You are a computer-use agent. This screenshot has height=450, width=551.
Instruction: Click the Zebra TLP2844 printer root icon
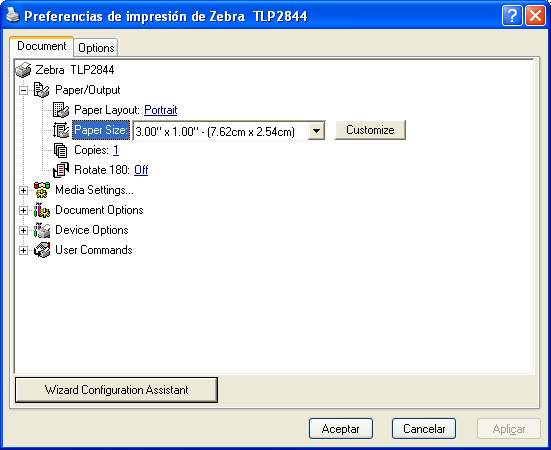23,70
